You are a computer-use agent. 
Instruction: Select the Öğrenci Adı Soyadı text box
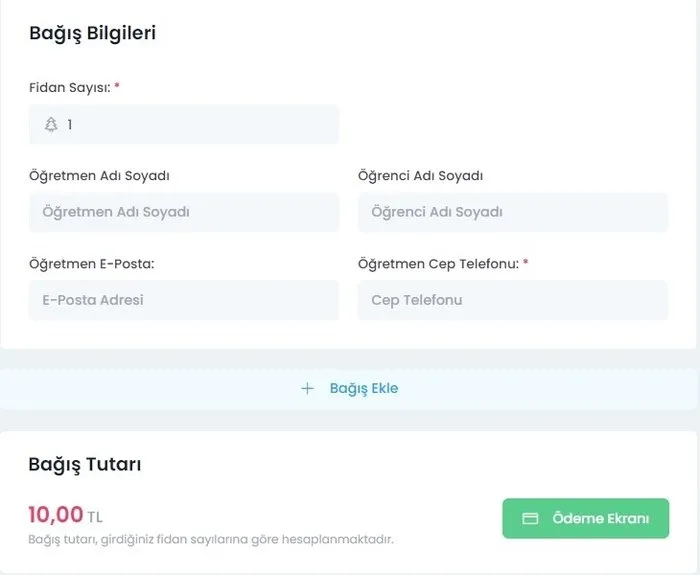(512, 212)
